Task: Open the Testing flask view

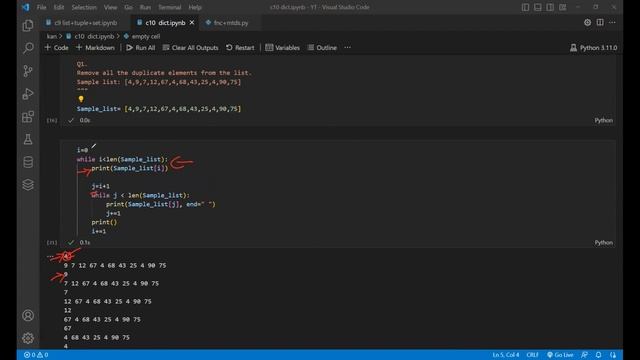Action: [28, 140]
